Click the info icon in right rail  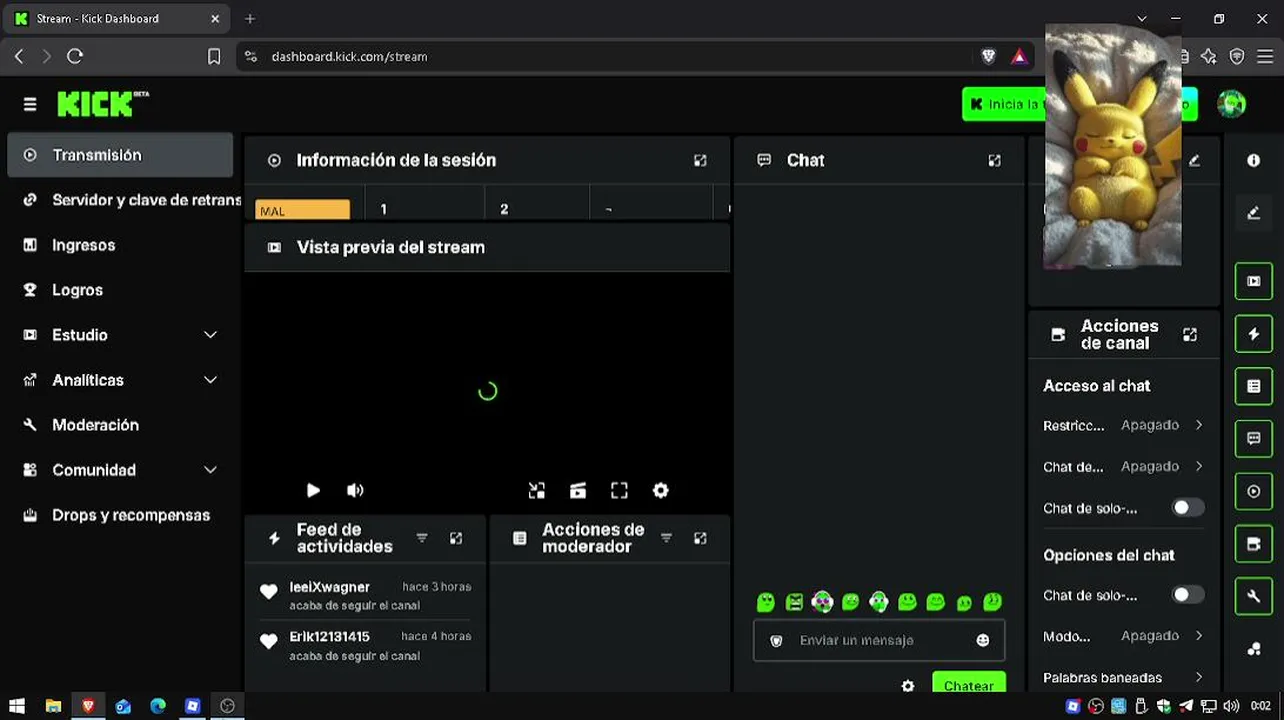[x=1254, y=160]
